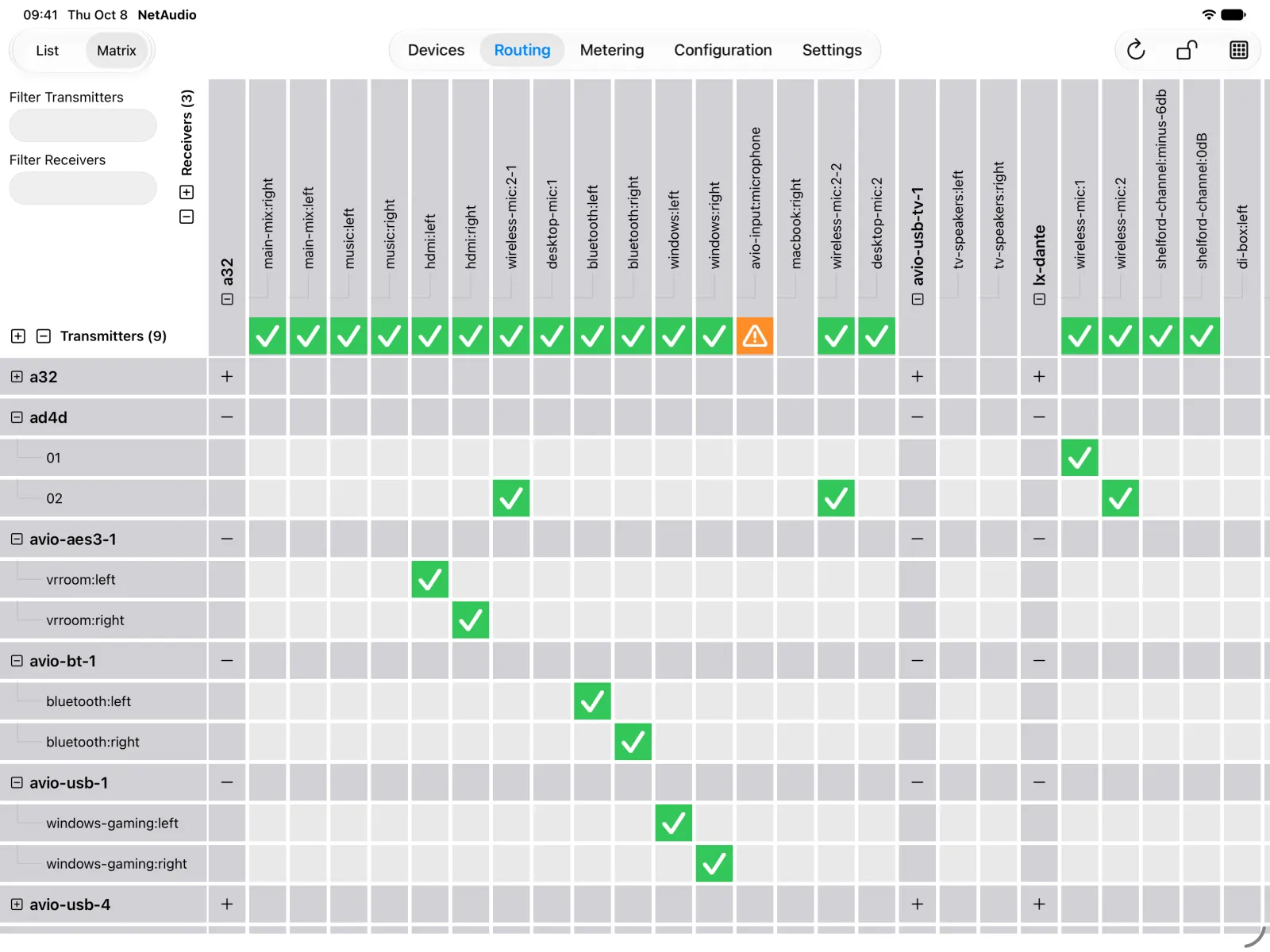Click the Filter Transmitters input field
The image size is (1270, 952).
point(83,125)
